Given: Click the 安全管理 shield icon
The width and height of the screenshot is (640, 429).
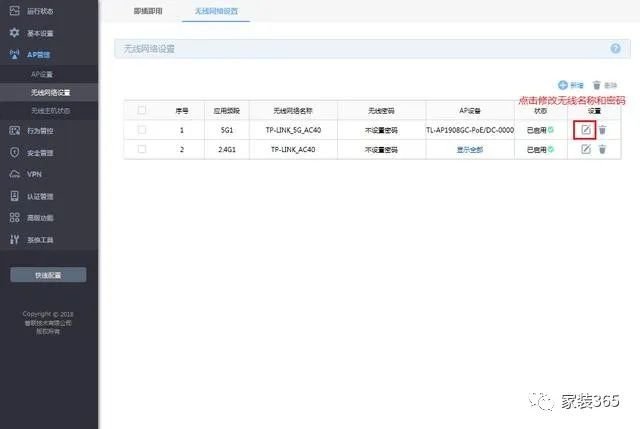Looking at the screenshot, I should (x=14, y=152).
